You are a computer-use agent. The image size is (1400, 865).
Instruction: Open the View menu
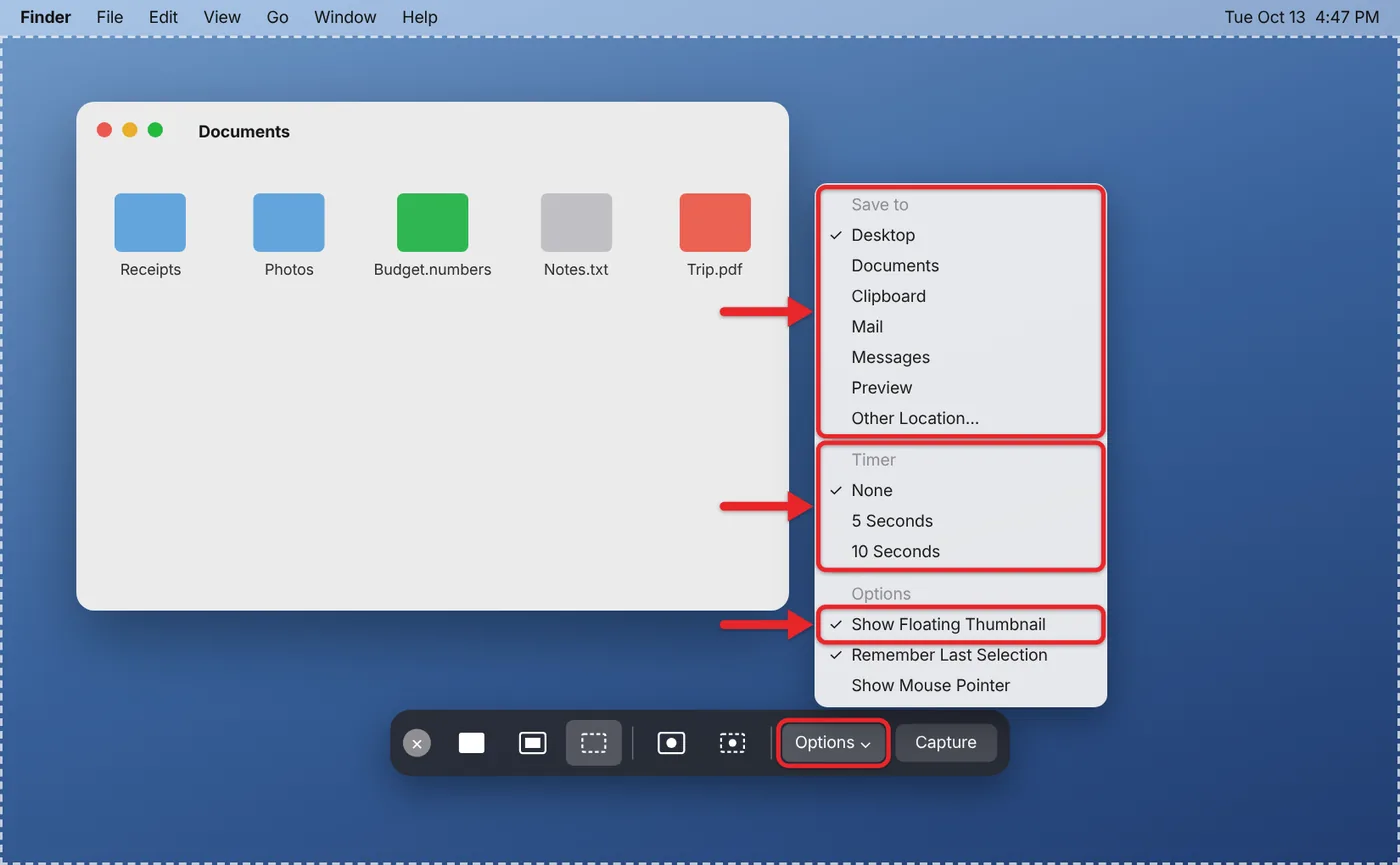[x=222, y=17]
